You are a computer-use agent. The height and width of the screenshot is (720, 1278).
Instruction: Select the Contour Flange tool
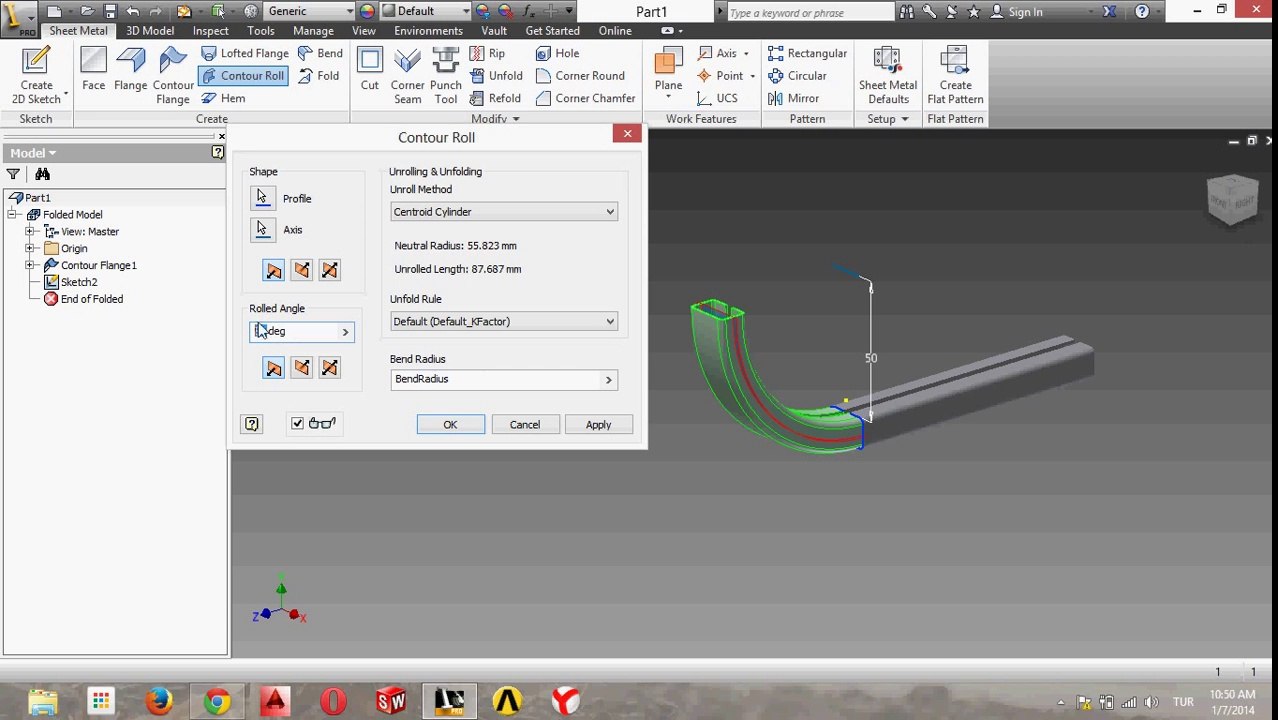click(172, 76)
